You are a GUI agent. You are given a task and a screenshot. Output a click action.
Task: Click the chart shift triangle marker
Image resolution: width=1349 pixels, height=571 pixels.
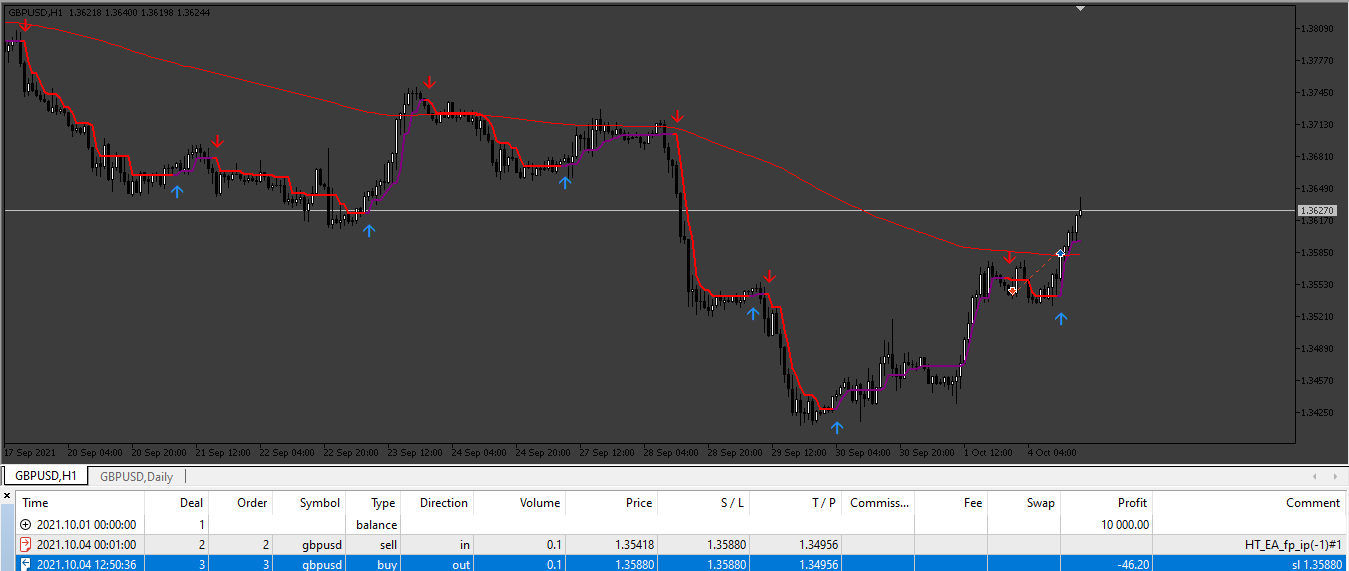tap(1080, 8)
